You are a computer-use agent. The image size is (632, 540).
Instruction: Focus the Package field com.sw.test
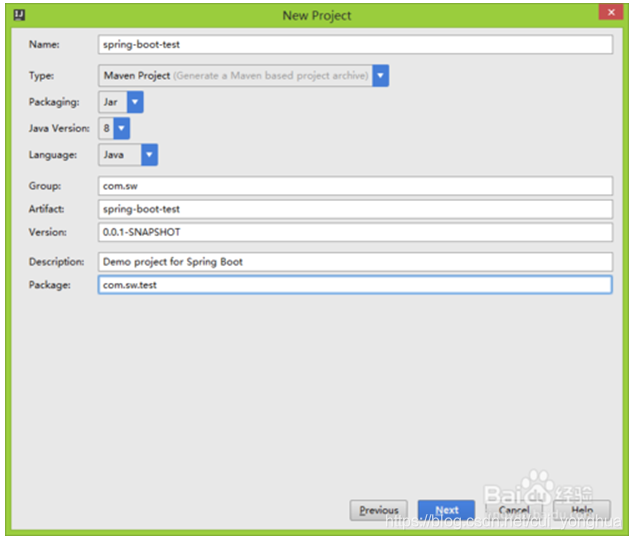click(355, 285)
